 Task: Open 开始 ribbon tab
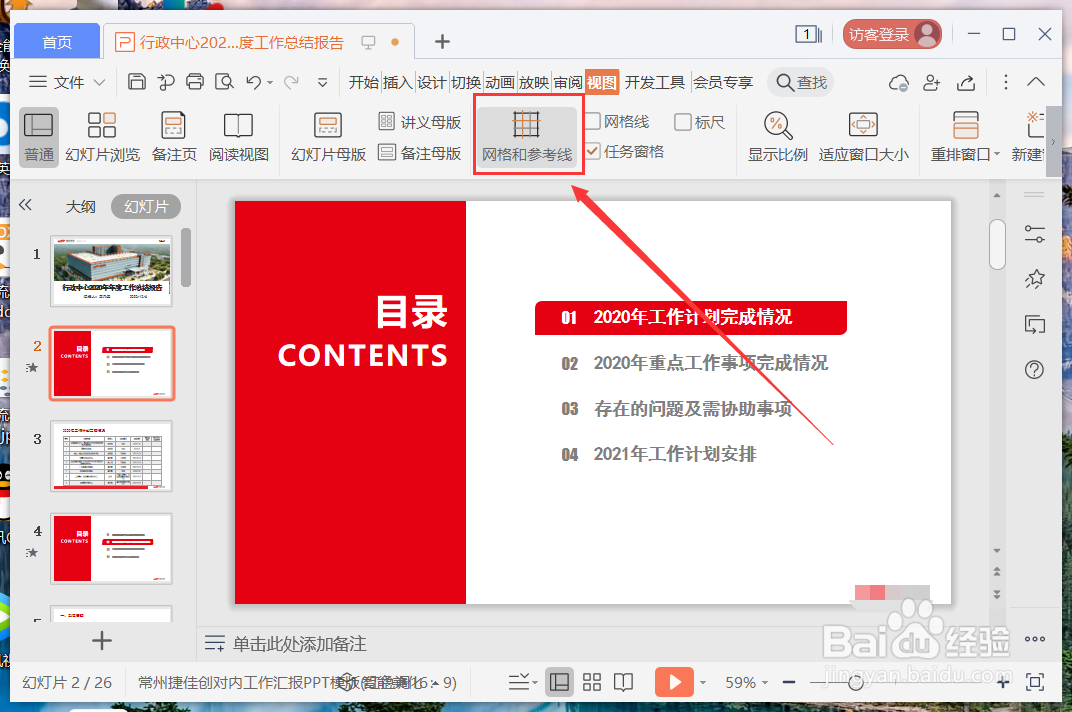[x=363, y=83]
